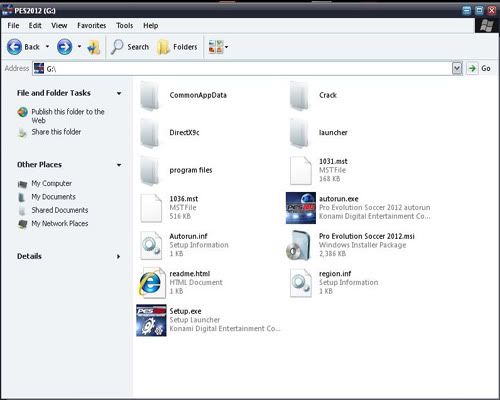Click the Share this folder icon
The image size is (500, 400).
pos(22,133)
